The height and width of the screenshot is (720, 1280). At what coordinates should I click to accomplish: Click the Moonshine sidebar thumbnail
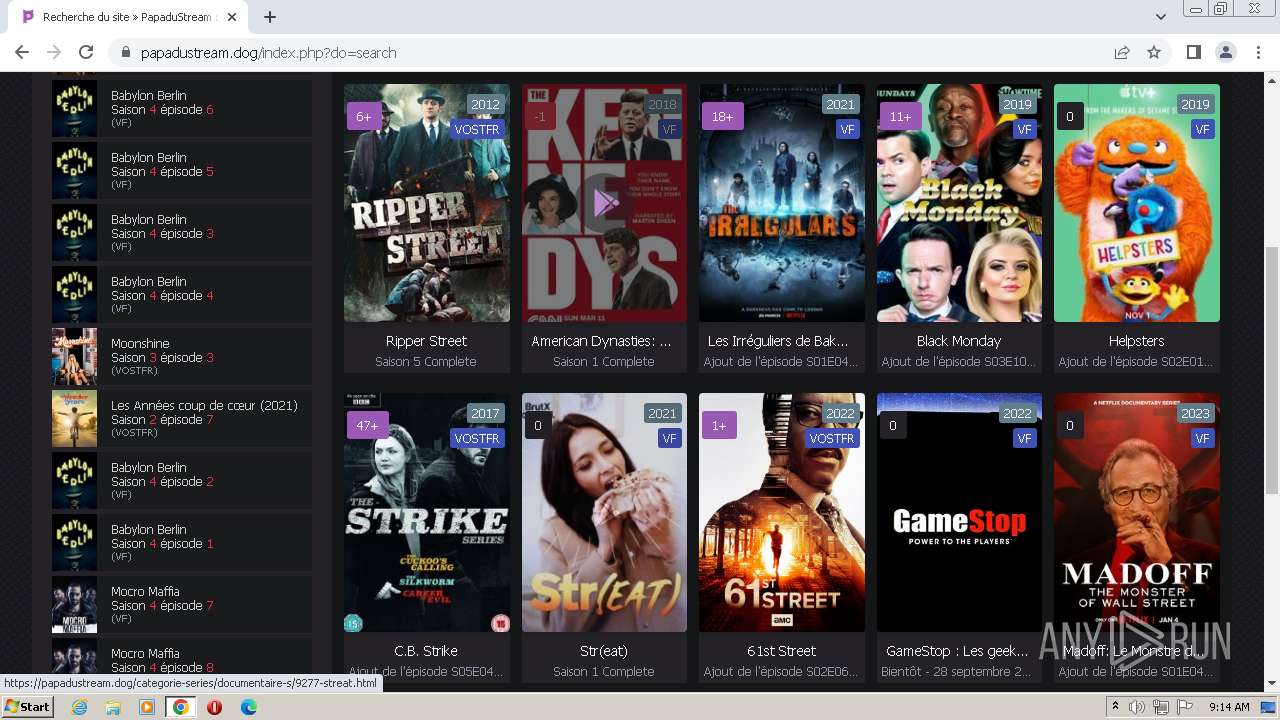[x=74, y=357]
